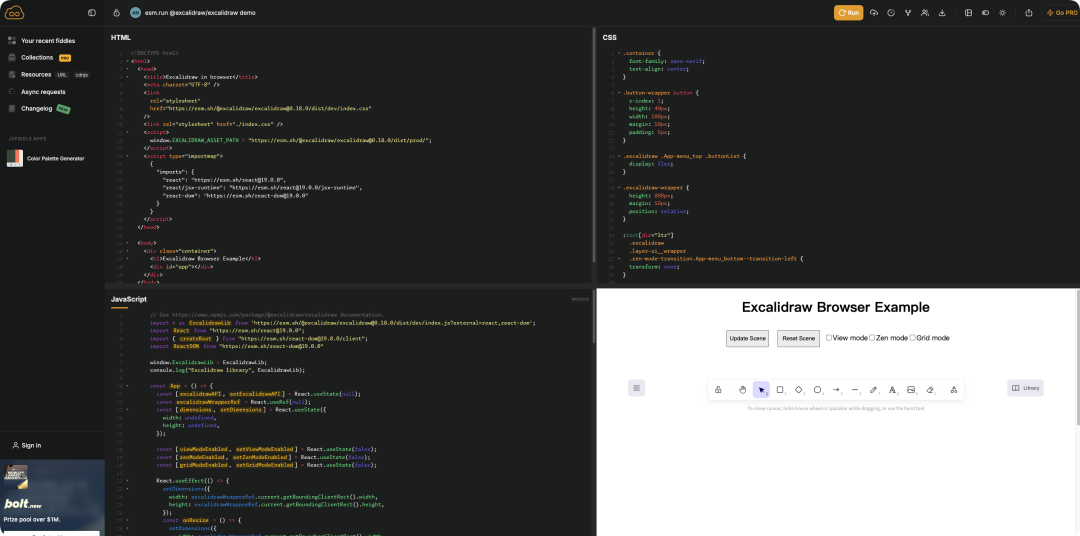The height and width of the screenshot is (536, 1080).
Task: Select the Excalidraw text tool
Action: (x=893, y=390)
